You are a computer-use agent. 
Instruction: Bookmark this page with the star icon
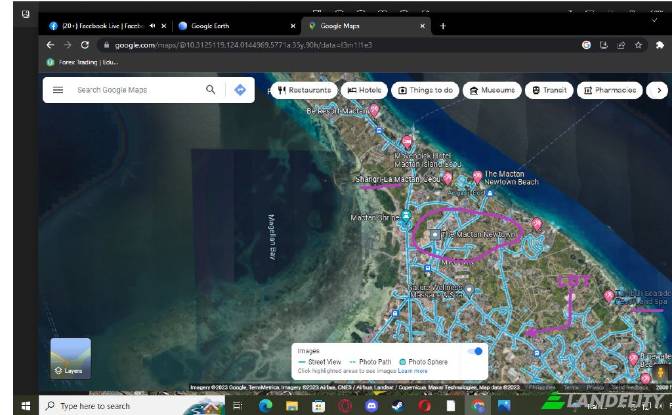click(637, 45)
